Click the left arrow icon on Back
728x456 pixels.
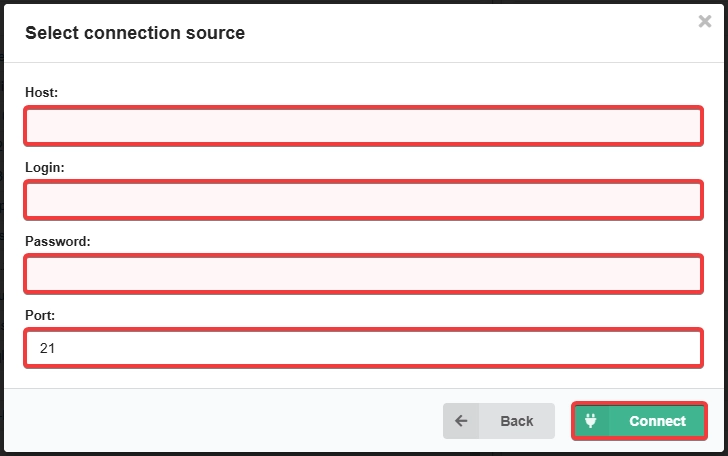click(x=461, y=421)
